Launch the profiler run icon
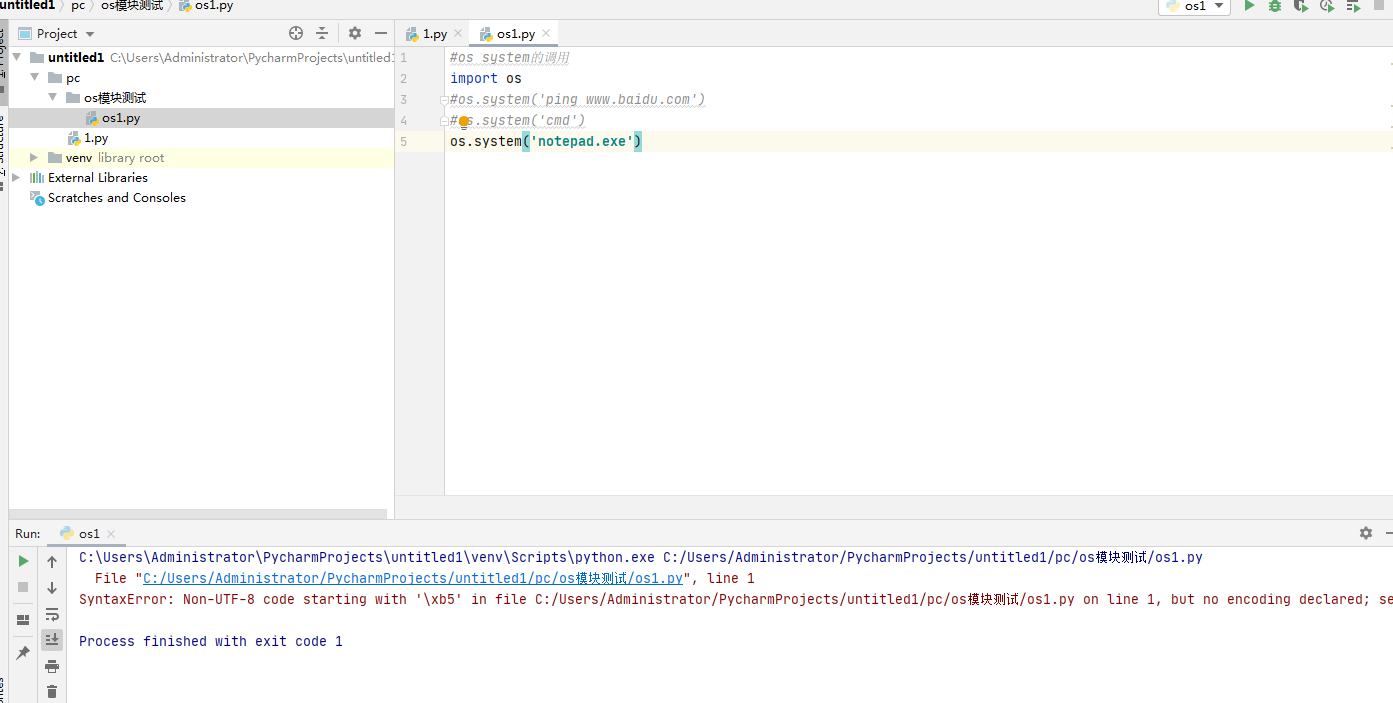The image size is (1393, 703). [1327, 6]
